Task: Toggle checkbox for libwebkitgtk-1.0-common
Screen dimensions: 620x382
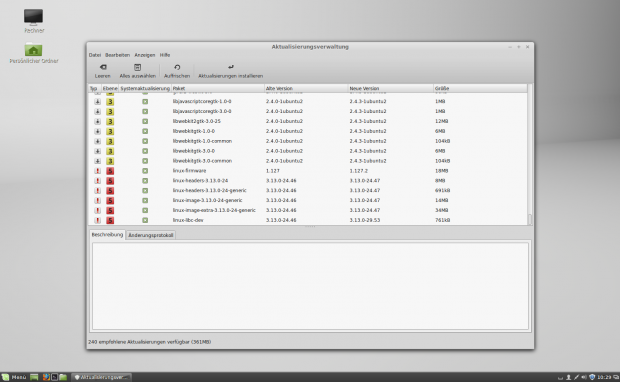Action: (x=145, y=141)
